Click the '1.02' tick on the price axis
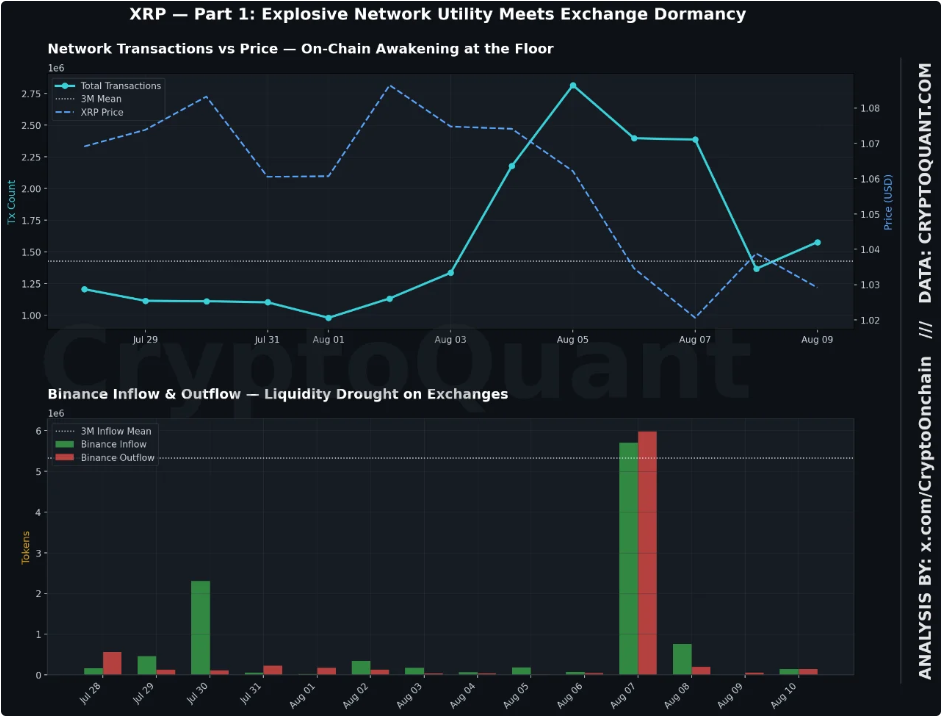 click(x=870, y=320)
